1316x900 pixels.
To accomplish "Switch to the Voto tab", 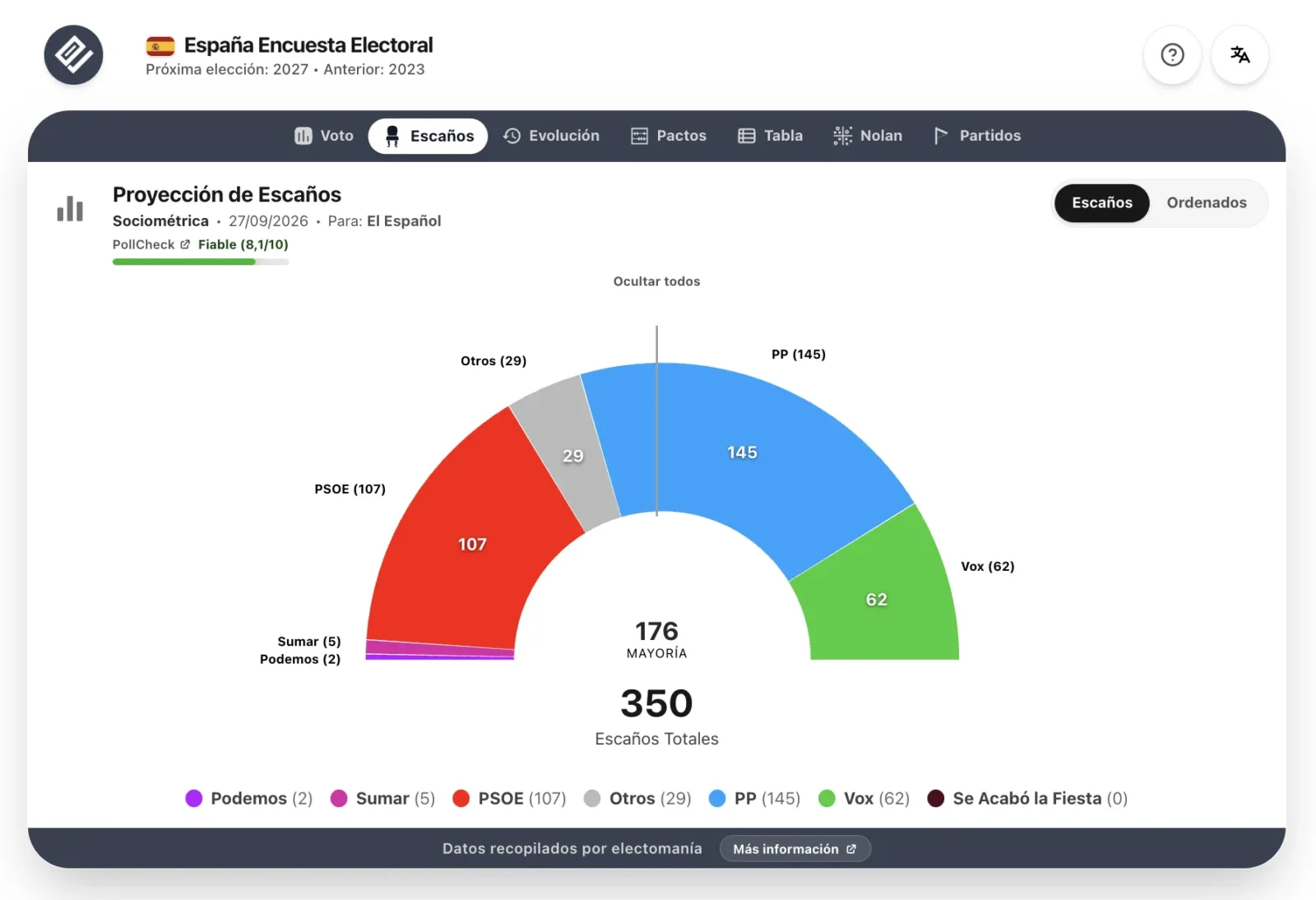I will [324, 136].
